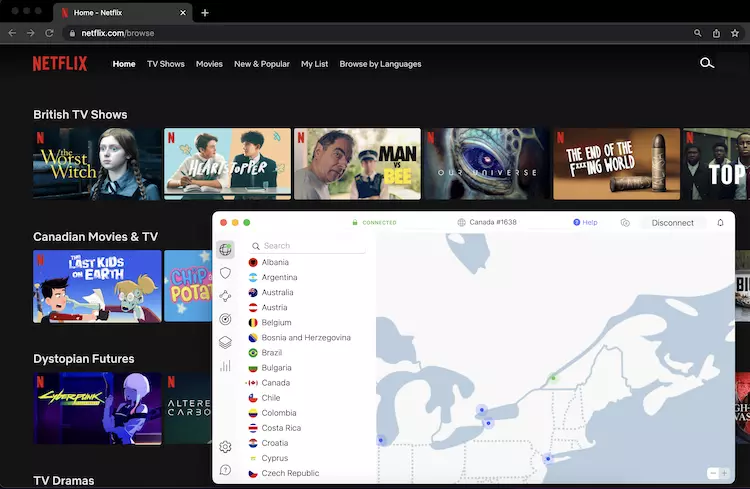750x489 pixels.
Task: Click the globe icon beside Canada #1638
Action: click(x=462, y=222)
